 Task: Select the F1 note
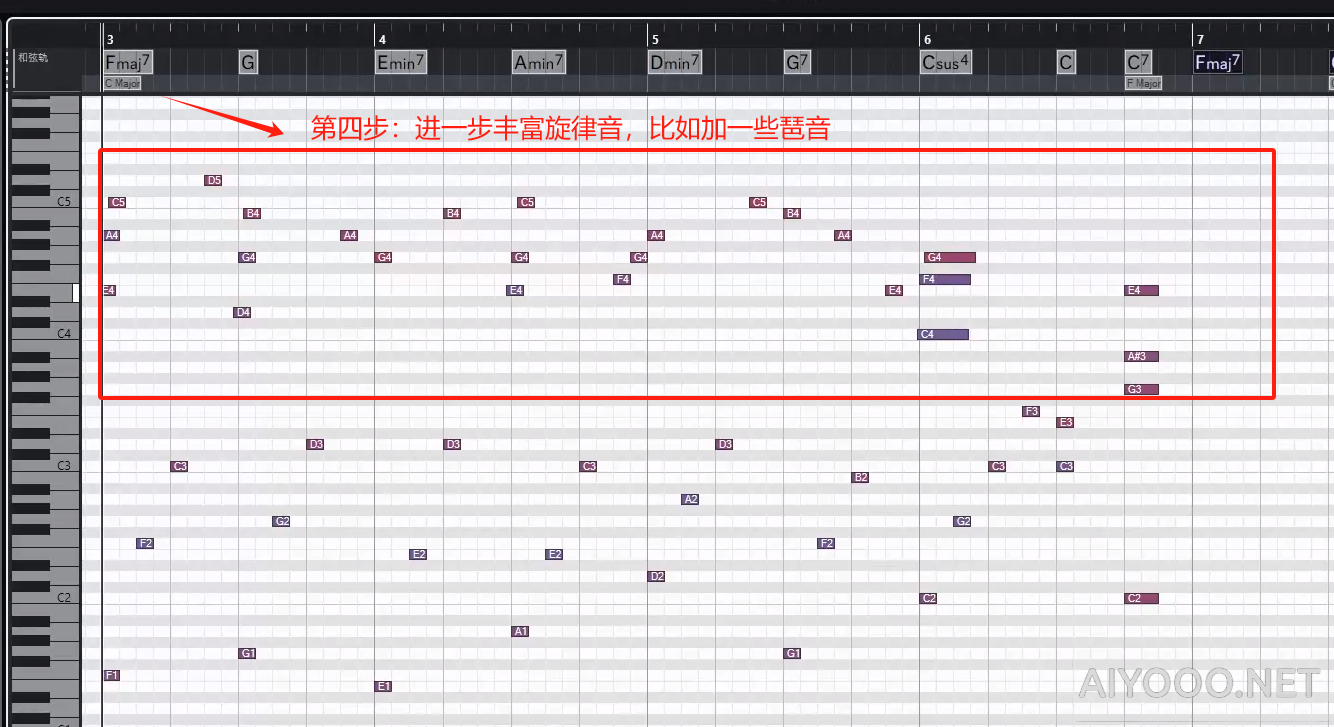[x=112, y=675]
